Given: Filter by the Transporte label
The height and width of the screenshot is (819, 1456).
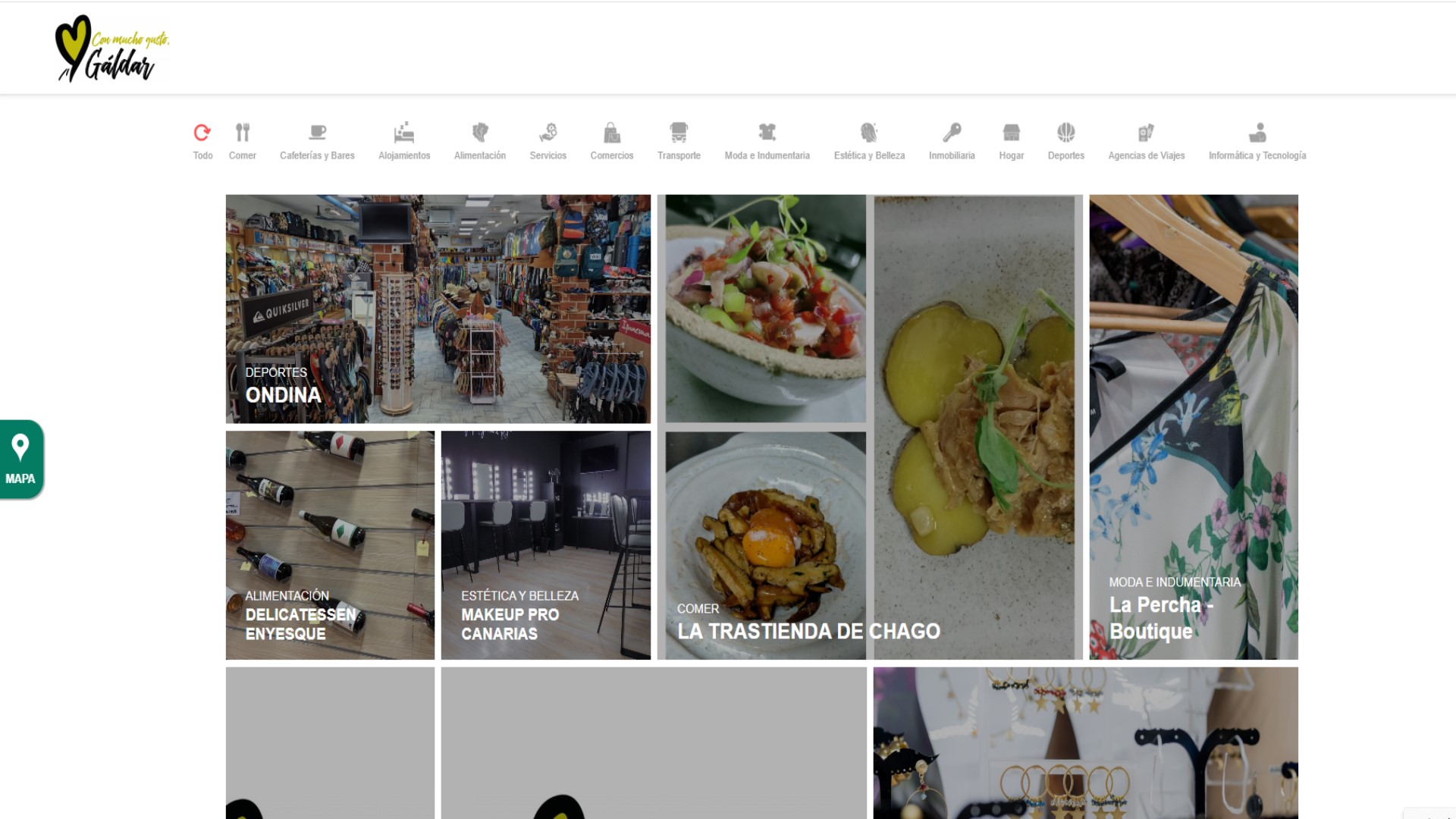Looking at the screenshot, I should pos(679,155).
